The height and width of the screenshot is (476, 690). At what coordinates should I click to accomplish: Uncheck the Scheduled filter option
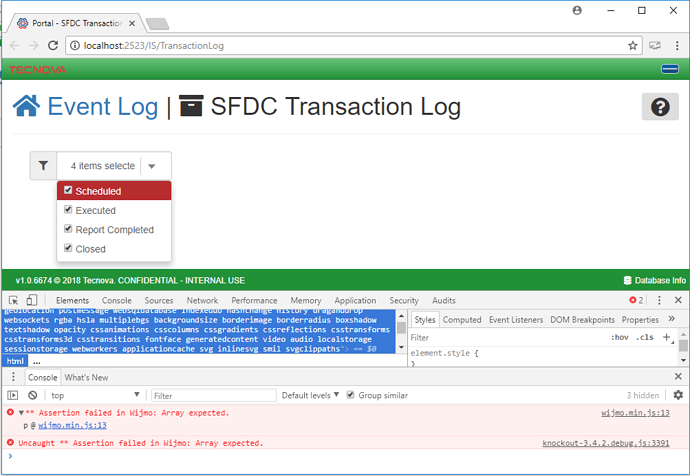(x=68, y=191)
